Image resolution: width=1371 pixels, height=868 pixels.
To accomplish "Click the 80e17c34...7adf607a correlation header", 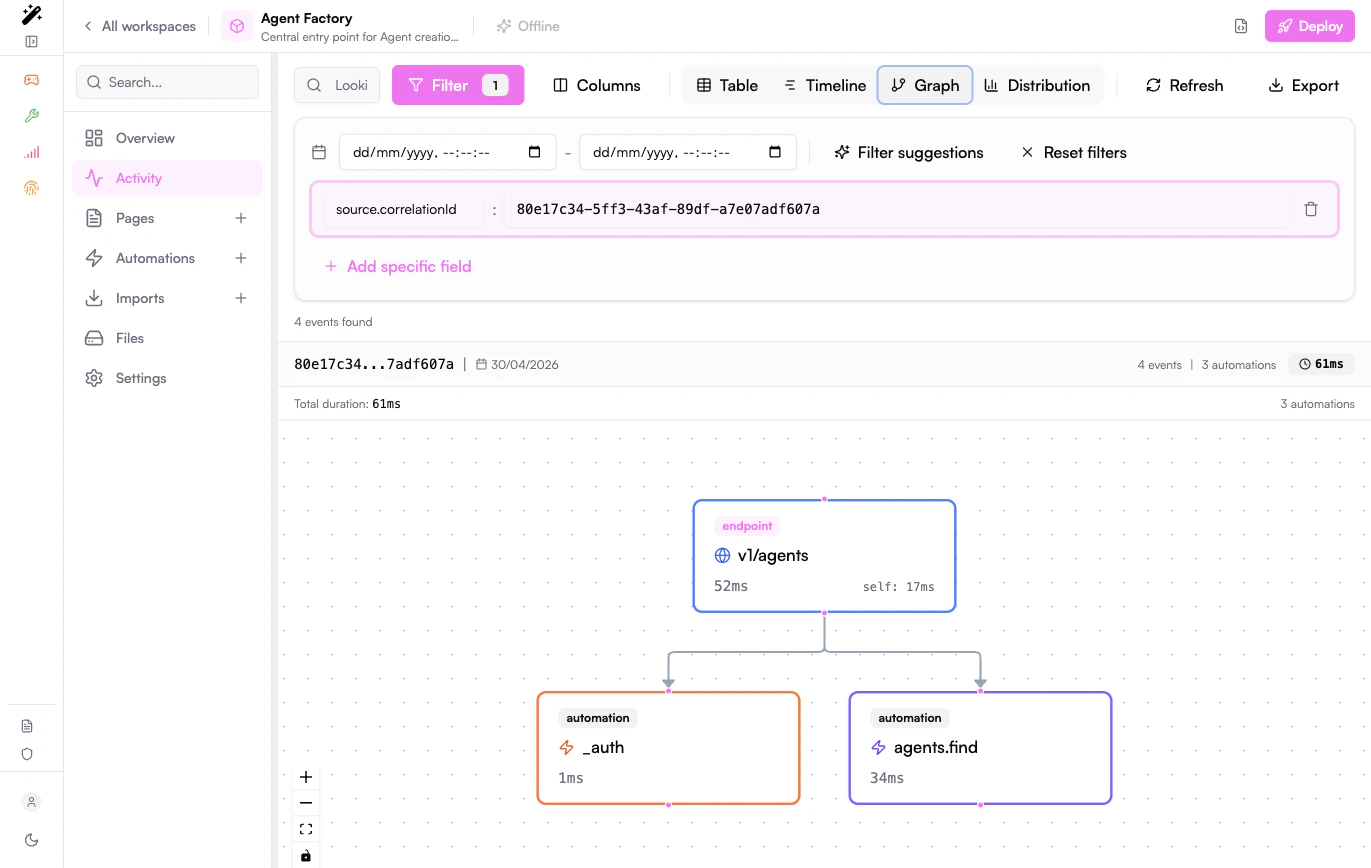I will (374, 364).
